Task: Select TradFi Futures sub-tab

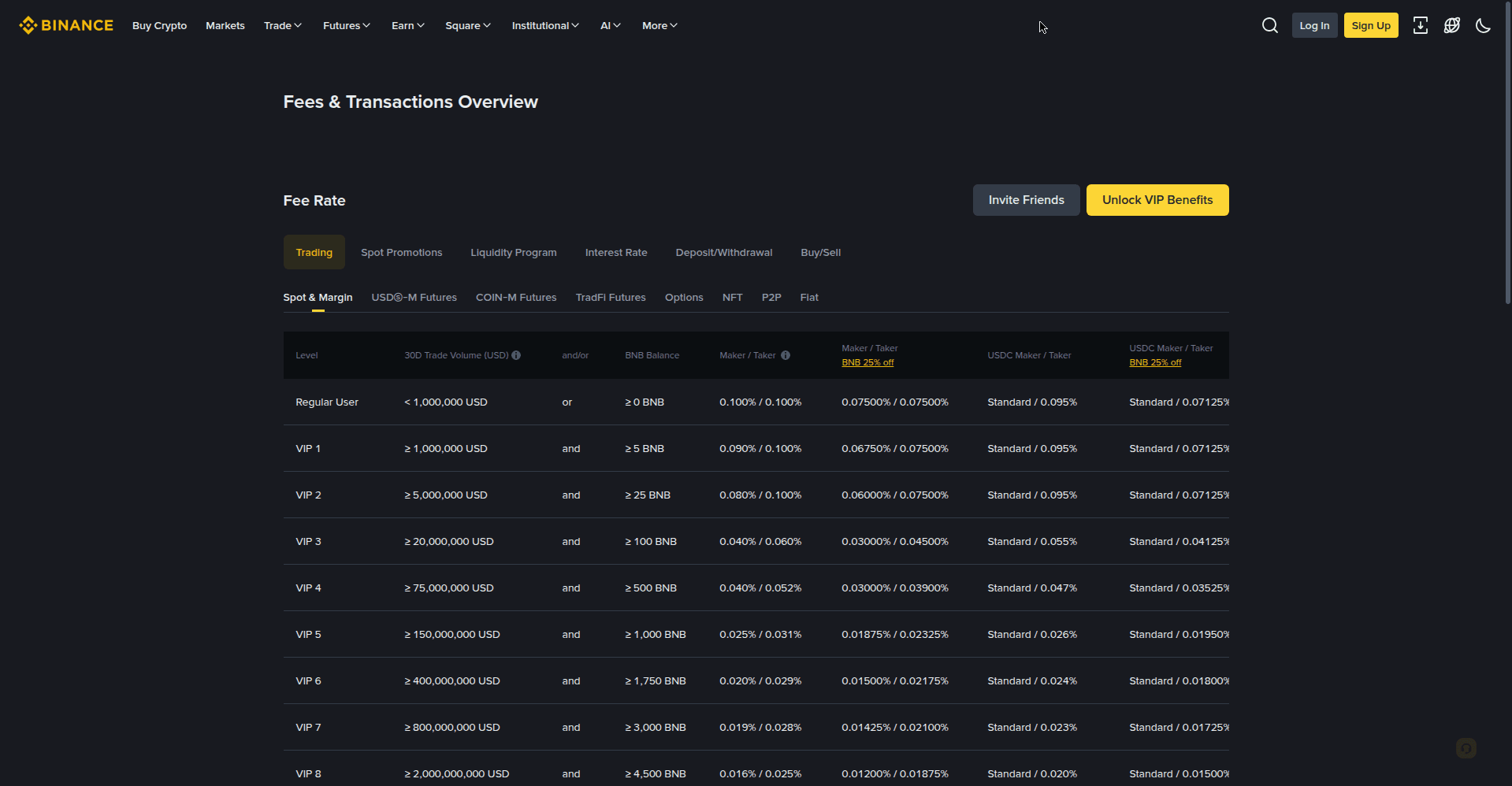Action: coord(611,297)
